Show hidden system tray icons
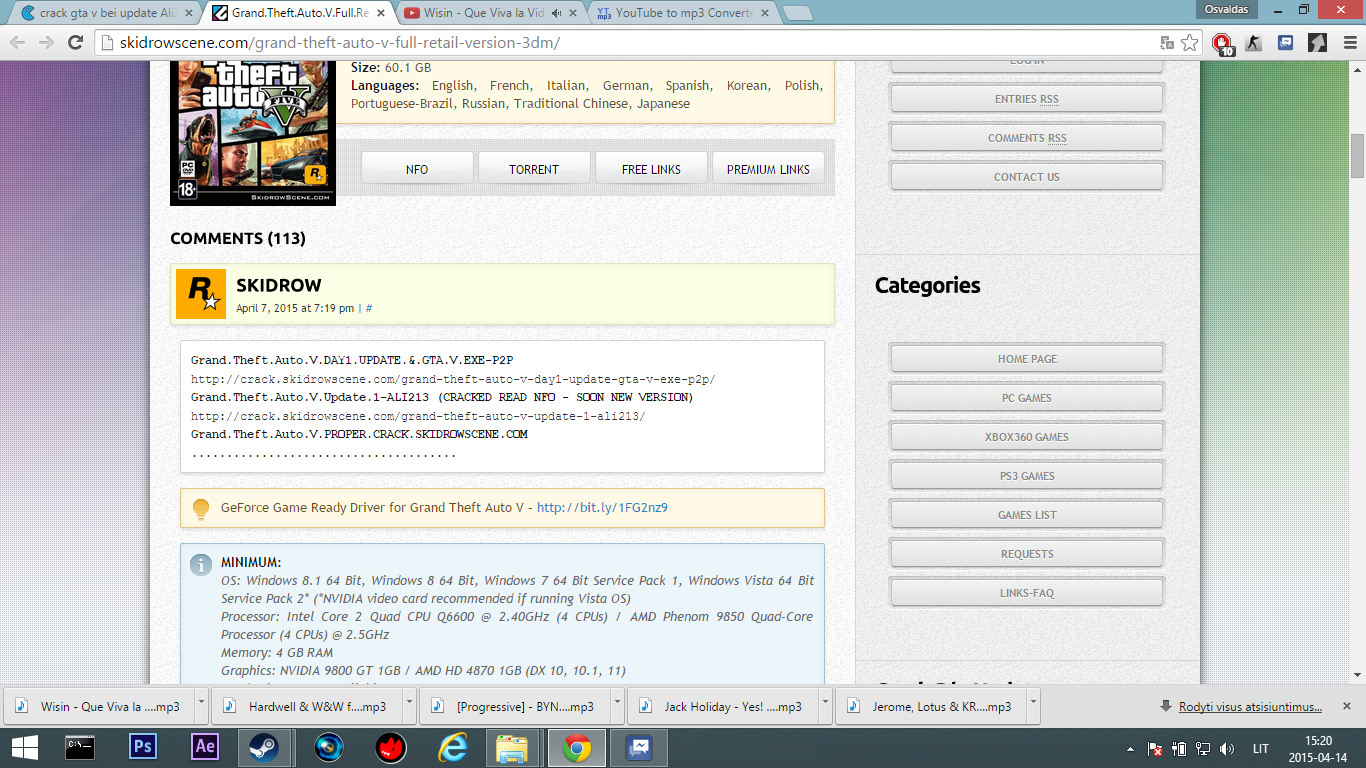Screen dimensions: 1366x768 (x=1130, y=748)
